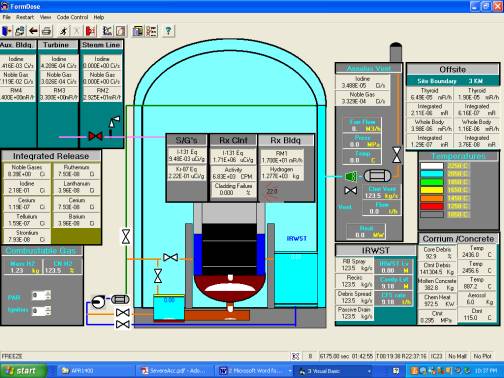
Task: Open the File menu
Action: pyautogui.click(x=6, y=17)
